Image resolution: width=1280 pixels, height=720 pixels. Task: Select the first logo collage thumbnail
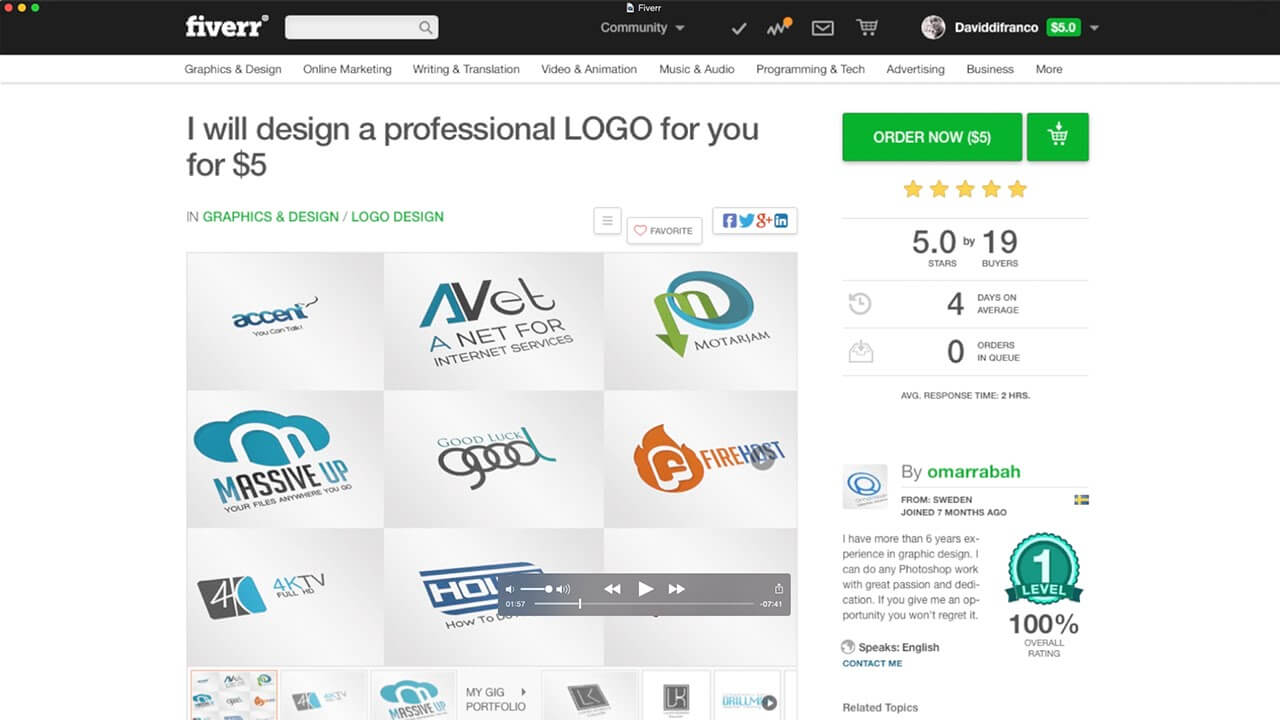[x=234, y=695]
